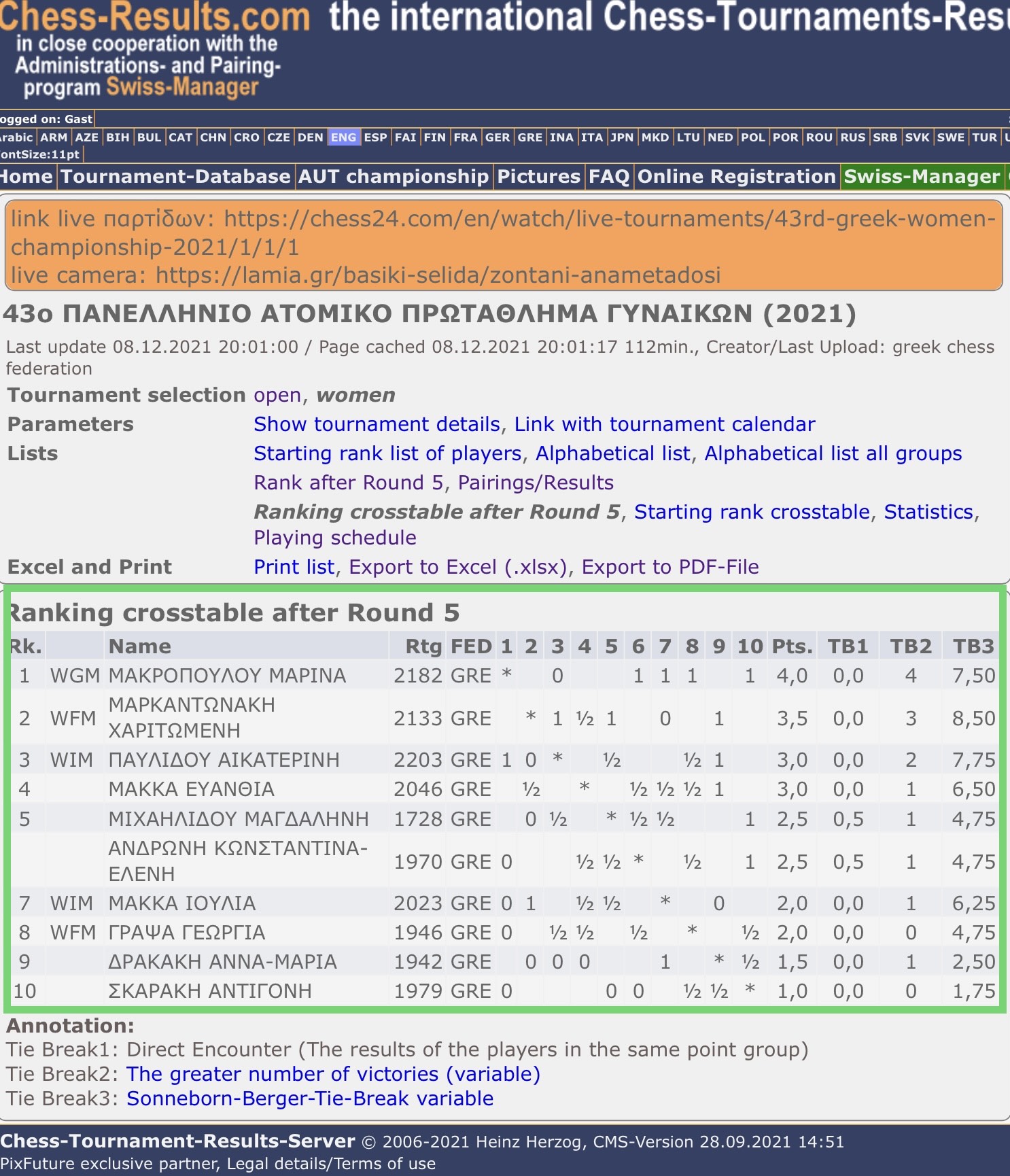Switch language to AZE
Image resolution: width=1010 pixels, height=1176 pixels.
pos(86,137)
